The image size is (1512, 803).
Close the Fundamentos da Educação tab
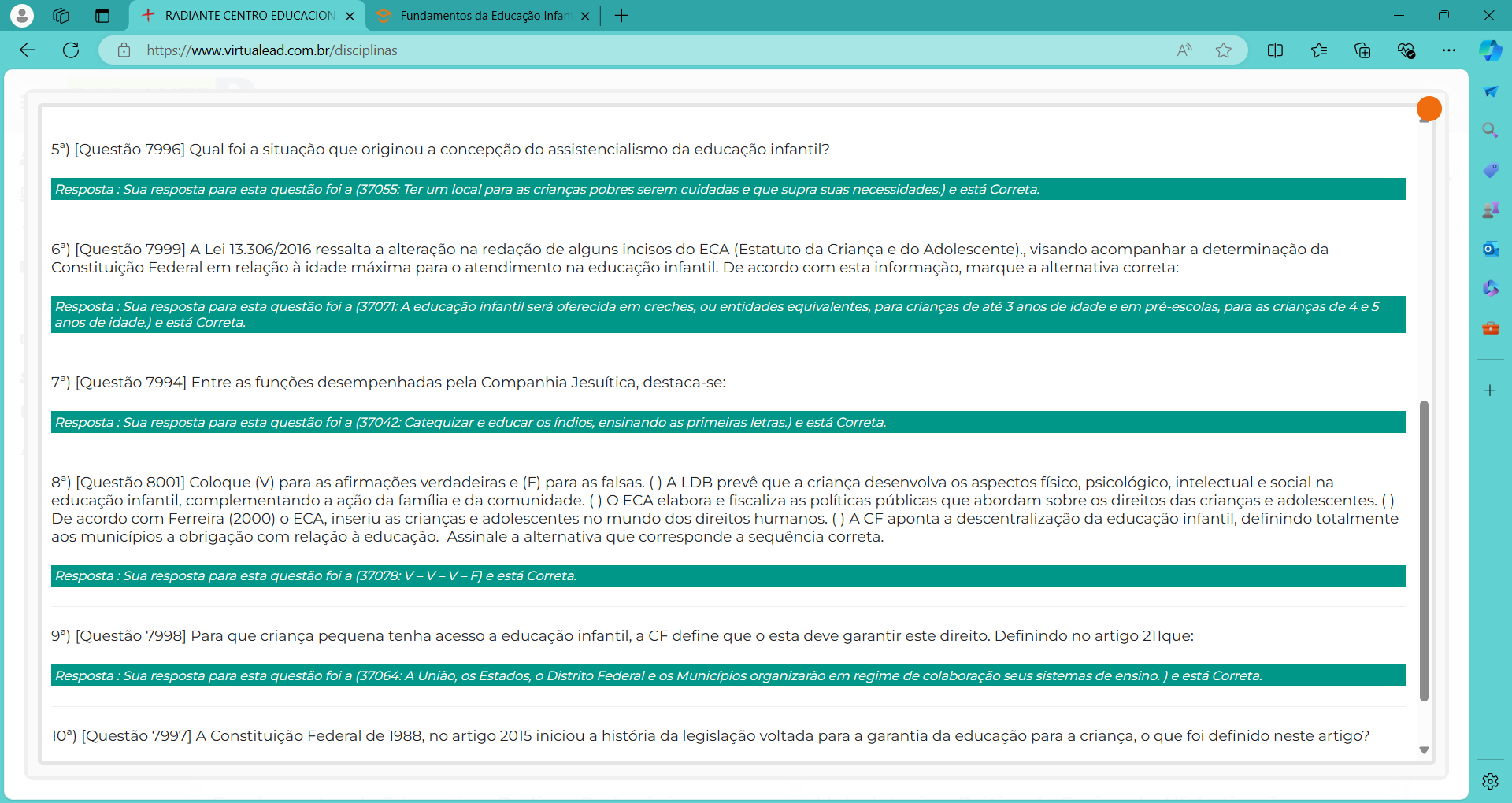point(585,17)
